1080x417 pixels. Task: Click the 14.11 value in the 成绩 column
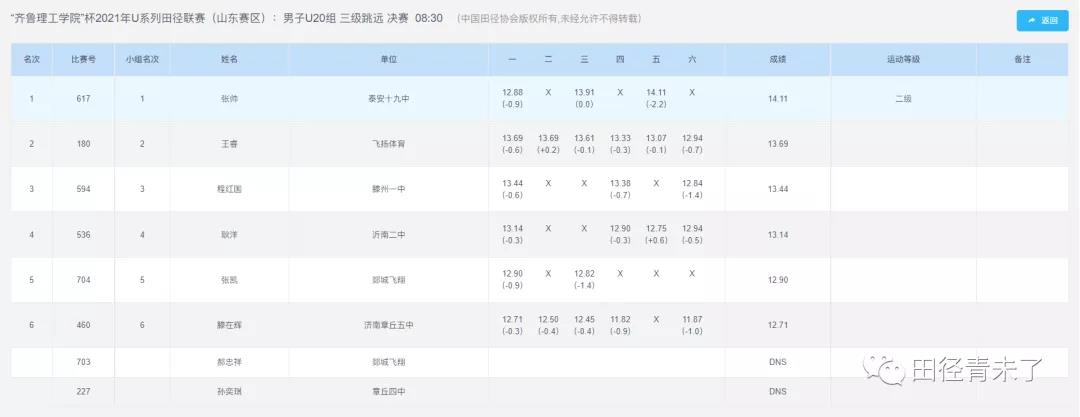(778, 99)
